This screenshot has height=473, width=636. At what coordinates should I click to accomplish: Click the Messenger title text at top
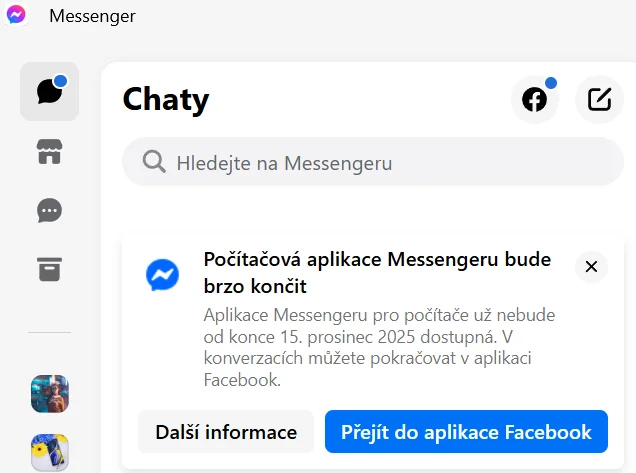(x=92, y=16)
